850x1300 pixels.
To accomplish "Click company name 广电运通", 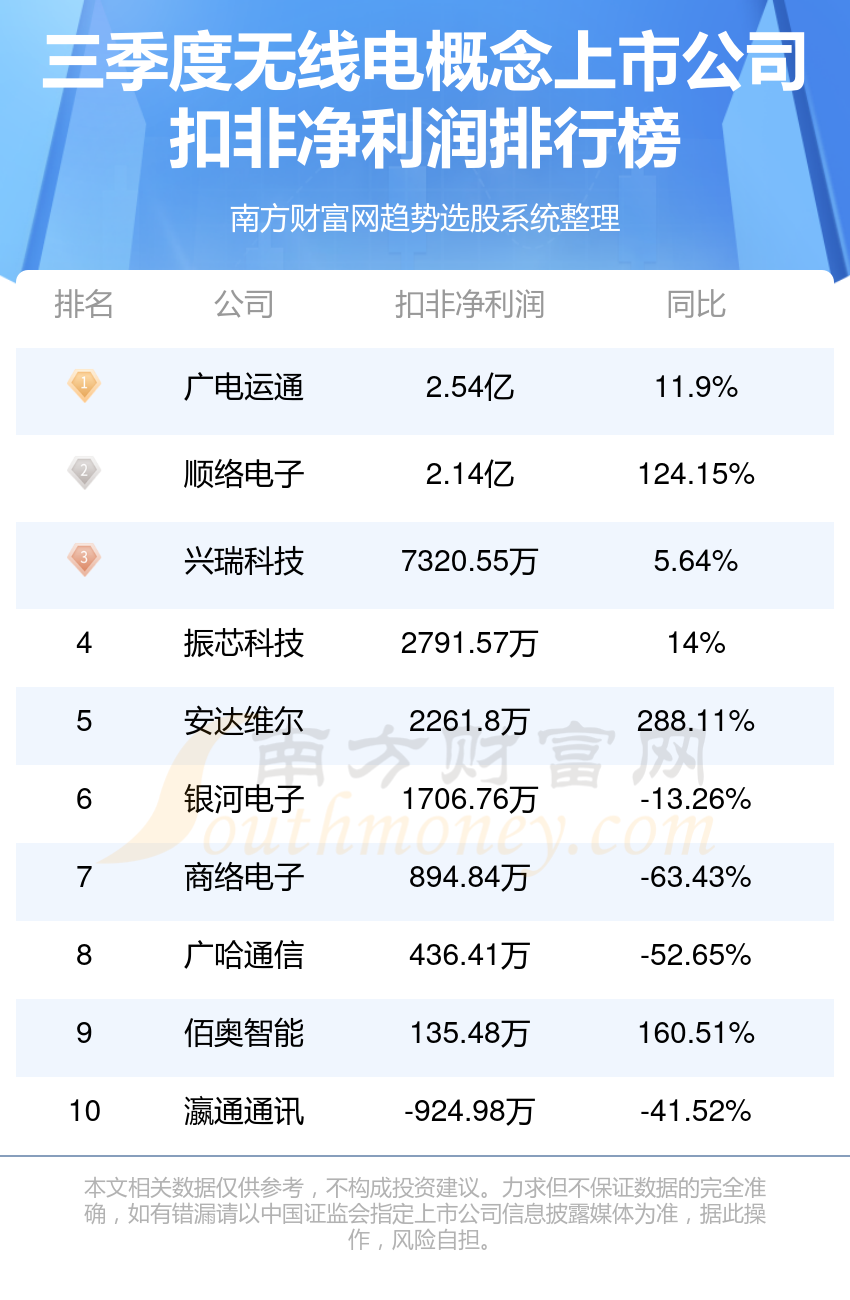I will pos(244,387).
